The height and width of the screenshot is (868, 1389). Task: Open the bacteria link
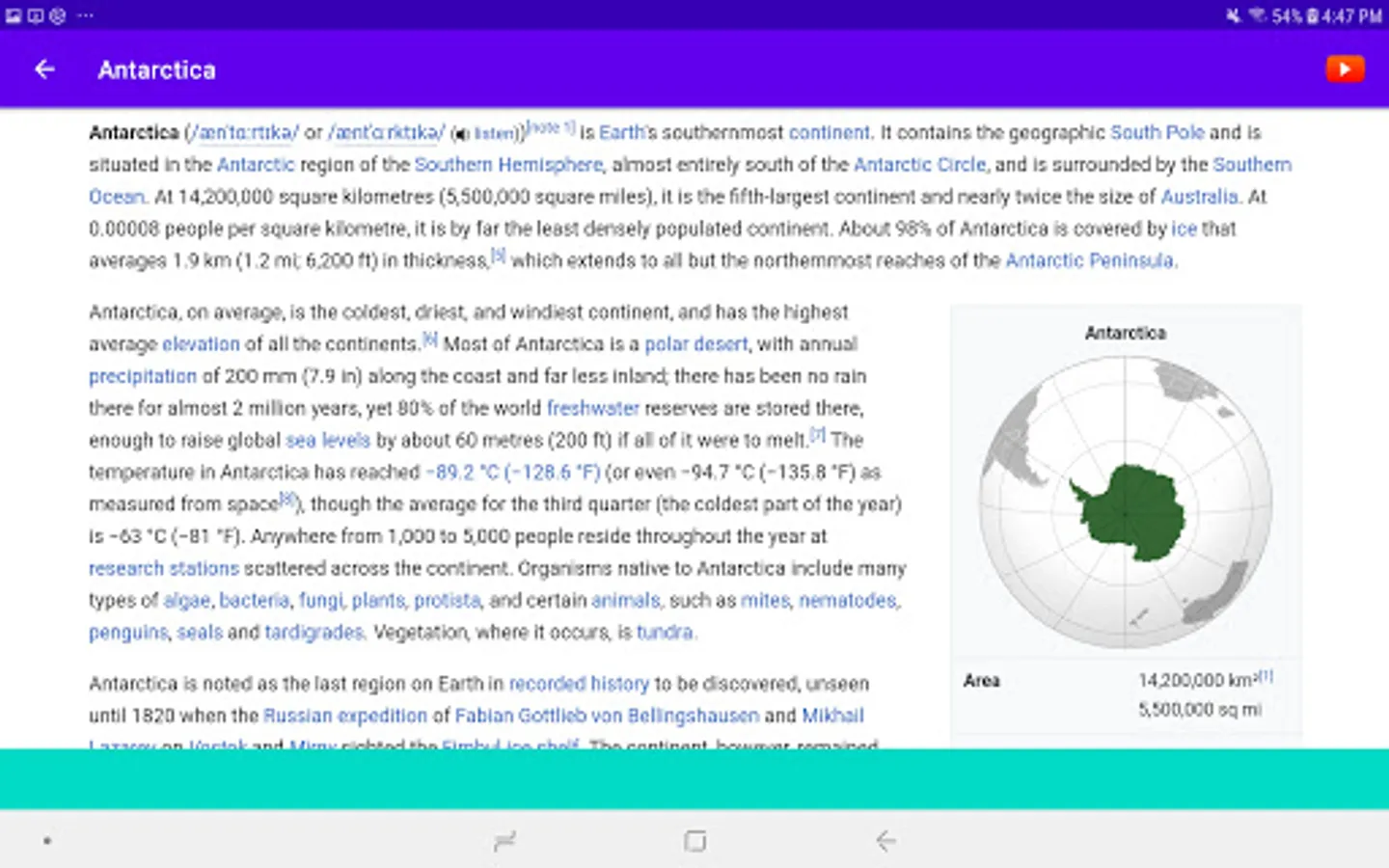pos(255,600)
